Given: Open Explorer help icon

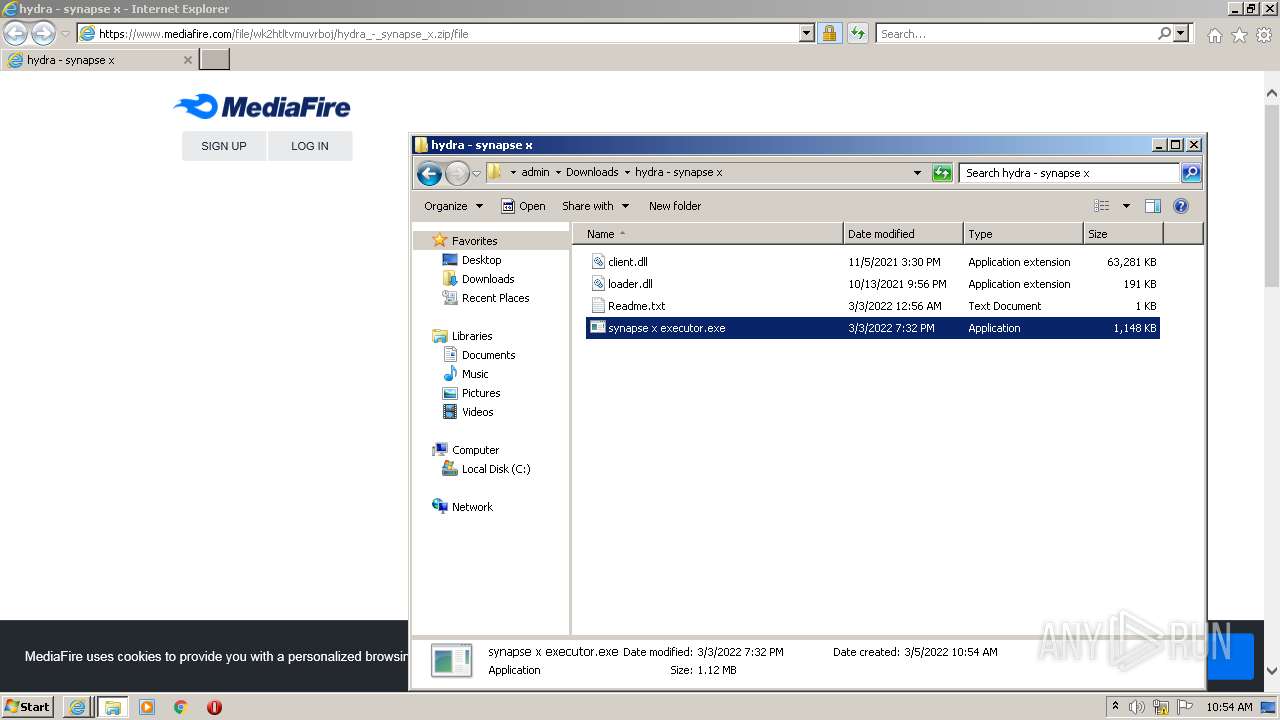Looking at the screenshot, I should point(1180,206).
